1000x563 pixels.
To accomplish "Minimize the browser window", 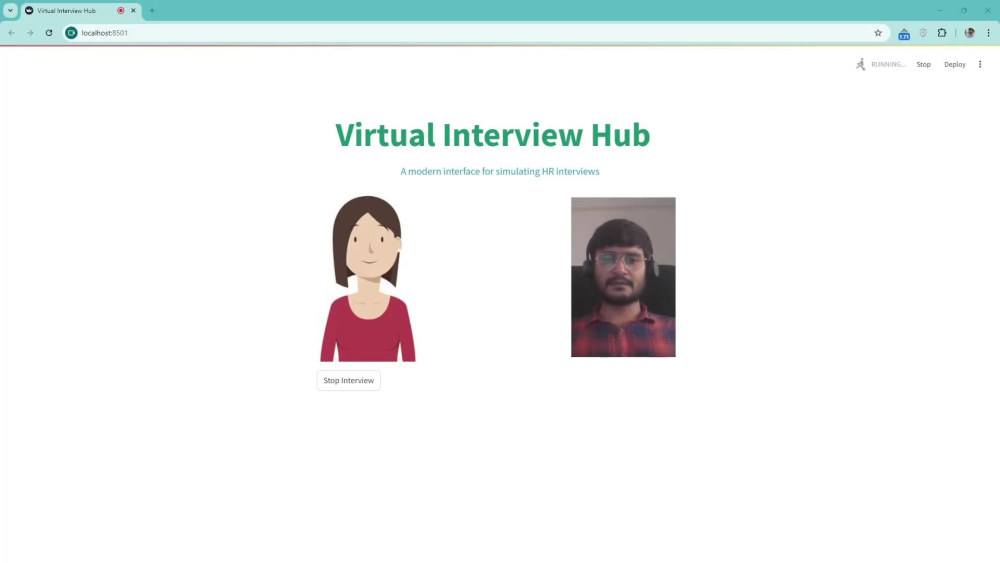I will (939, 11).
